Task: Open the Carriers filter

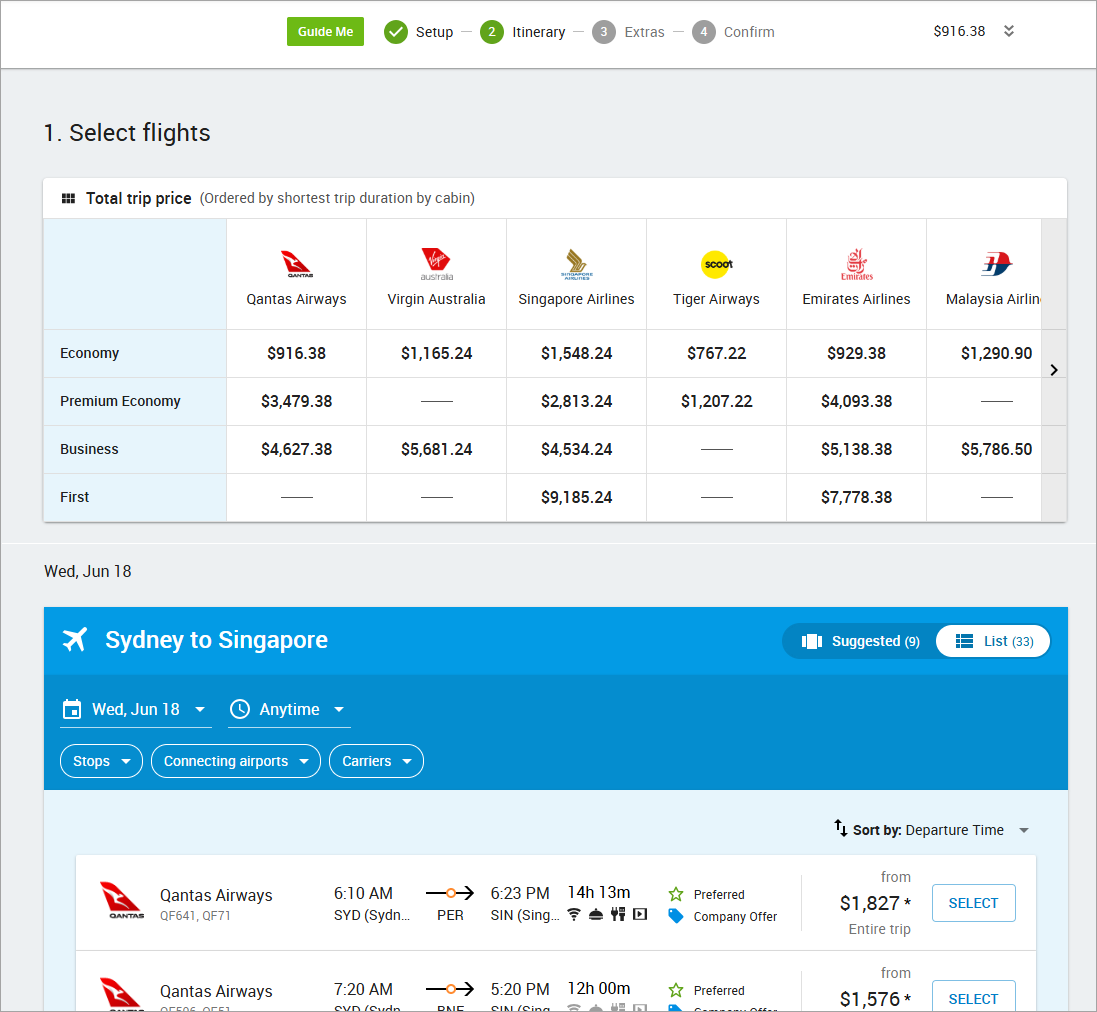Action: click(376, 762)
